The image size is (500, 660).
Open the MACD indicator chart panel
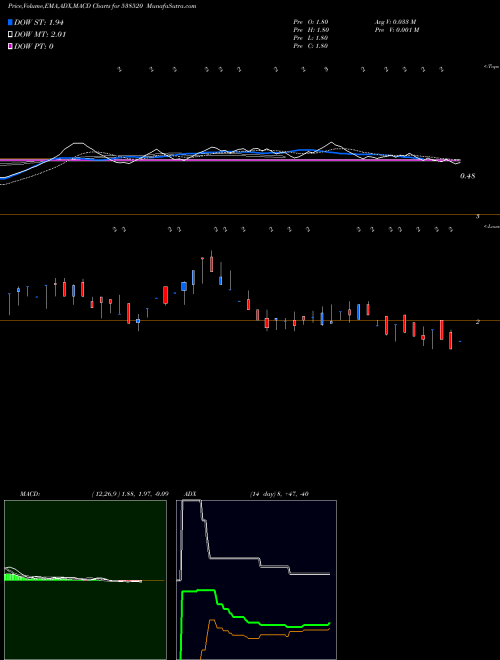coord(85,580)
